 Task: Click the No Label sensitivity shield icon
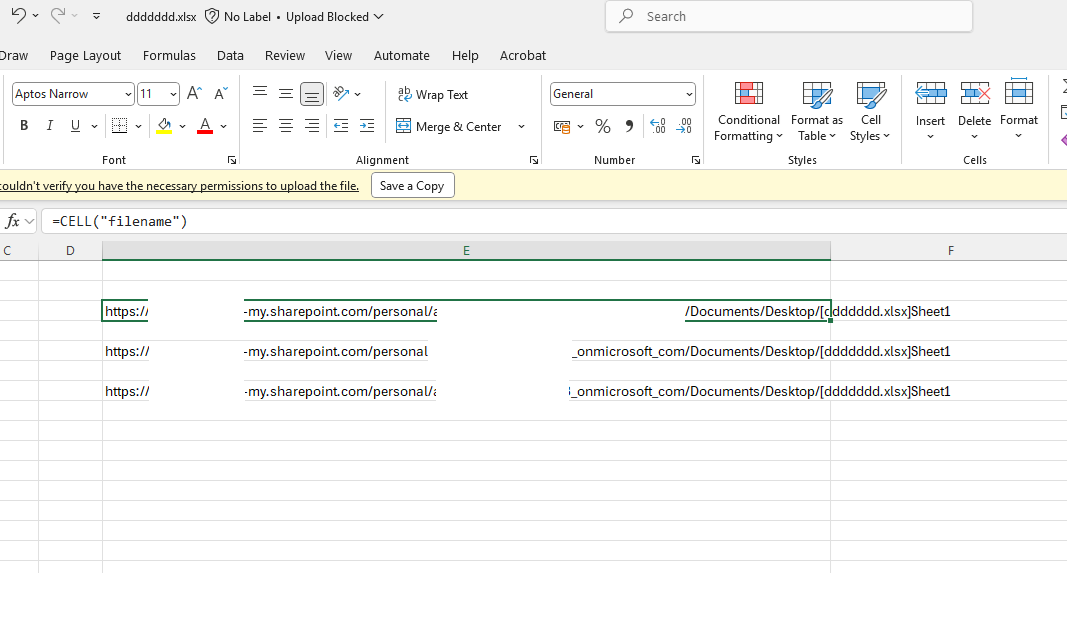[x=212, y=16]
